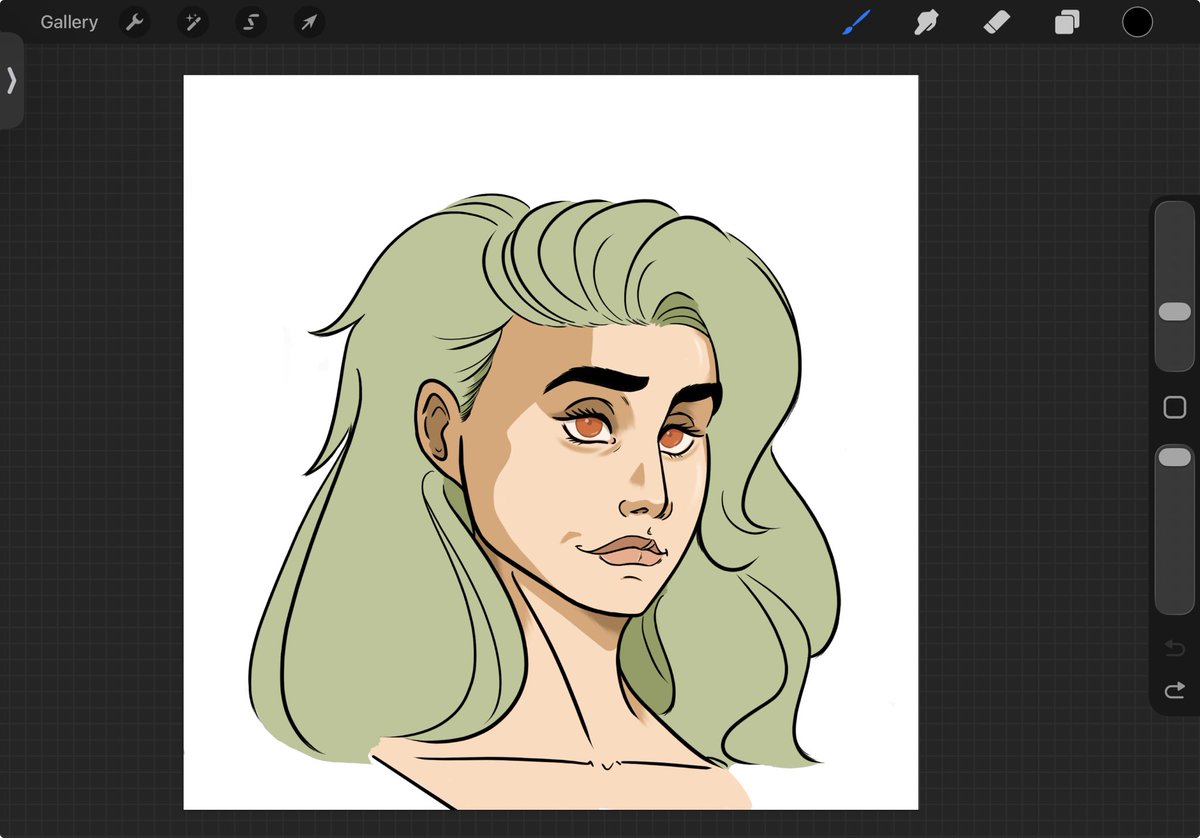Expand the left side panel chevron
The image size is (1200, 838).
pos(11,80)
